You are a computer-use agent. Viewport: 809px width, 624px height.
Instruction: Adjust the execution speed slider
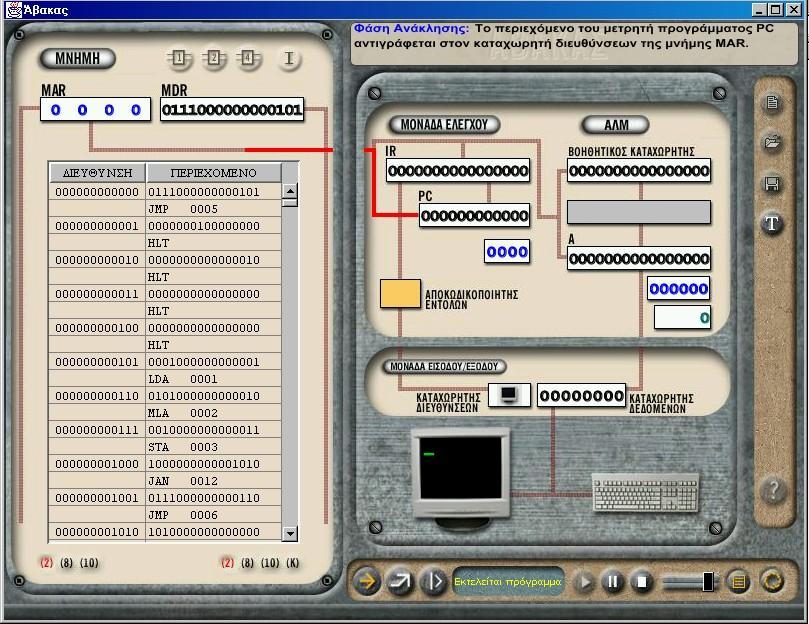(708, 582)
